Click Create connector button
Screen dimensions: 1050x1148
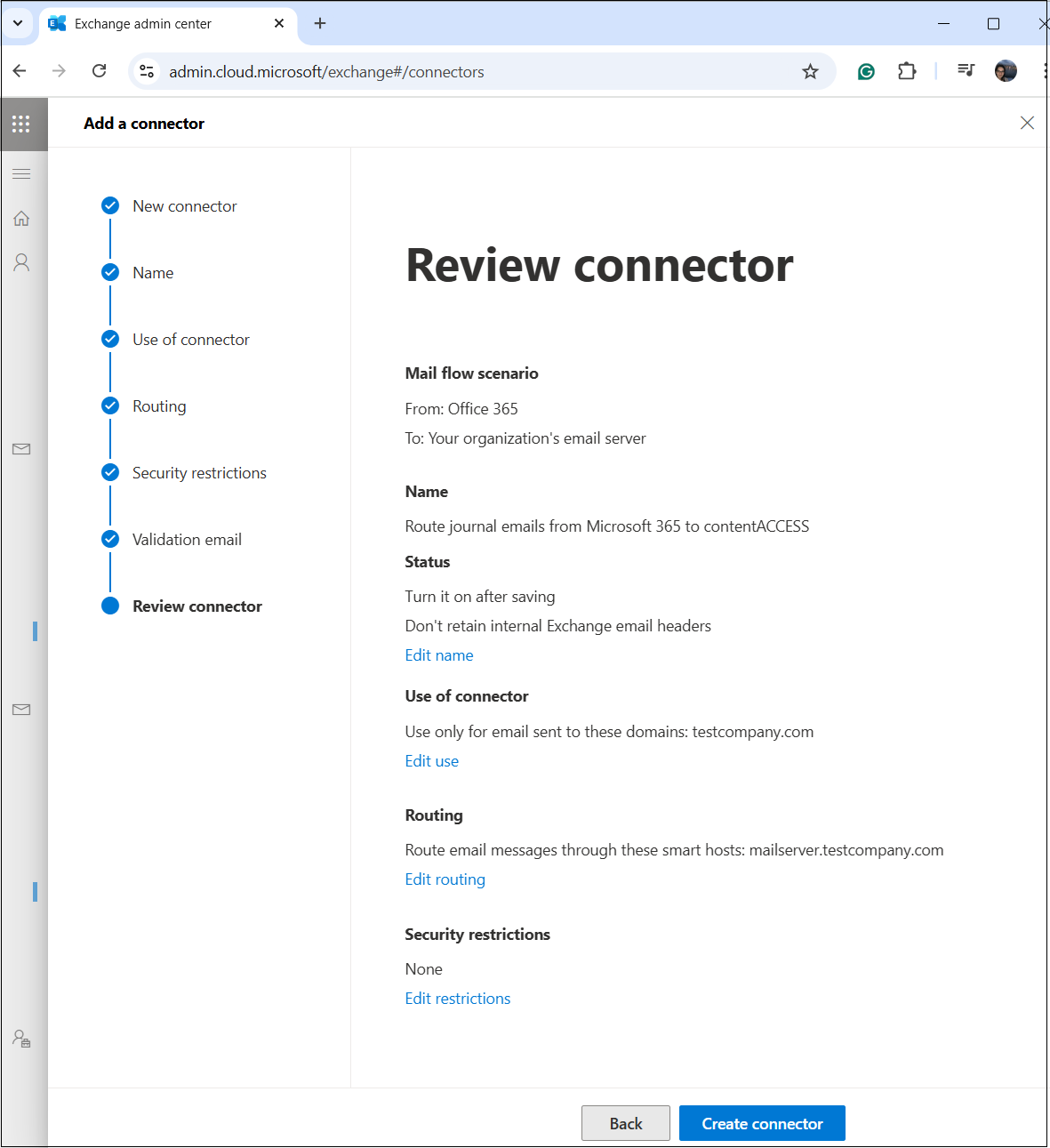762,1123
